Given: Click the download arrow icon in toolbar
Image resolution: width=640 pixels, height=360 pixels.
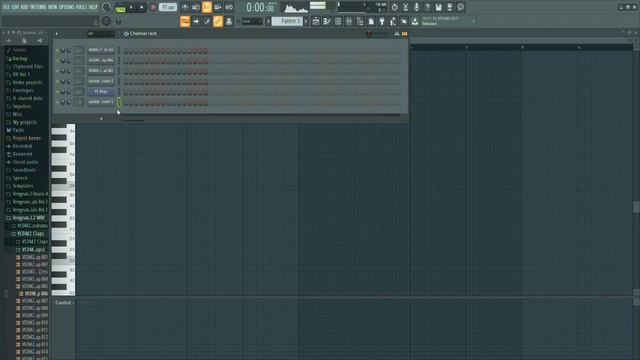Looking at the screenshot, I should 415,21.
